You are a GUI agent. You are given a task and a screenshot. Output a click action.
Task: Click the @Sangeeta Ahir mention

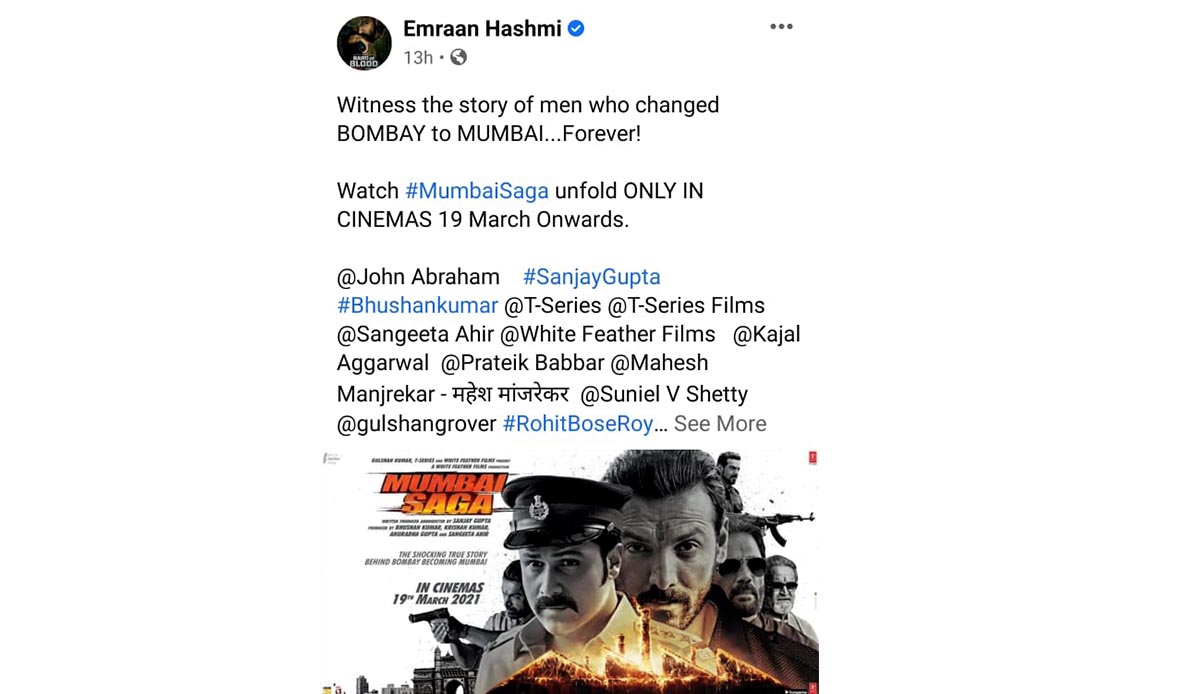(x=415, y=334)
